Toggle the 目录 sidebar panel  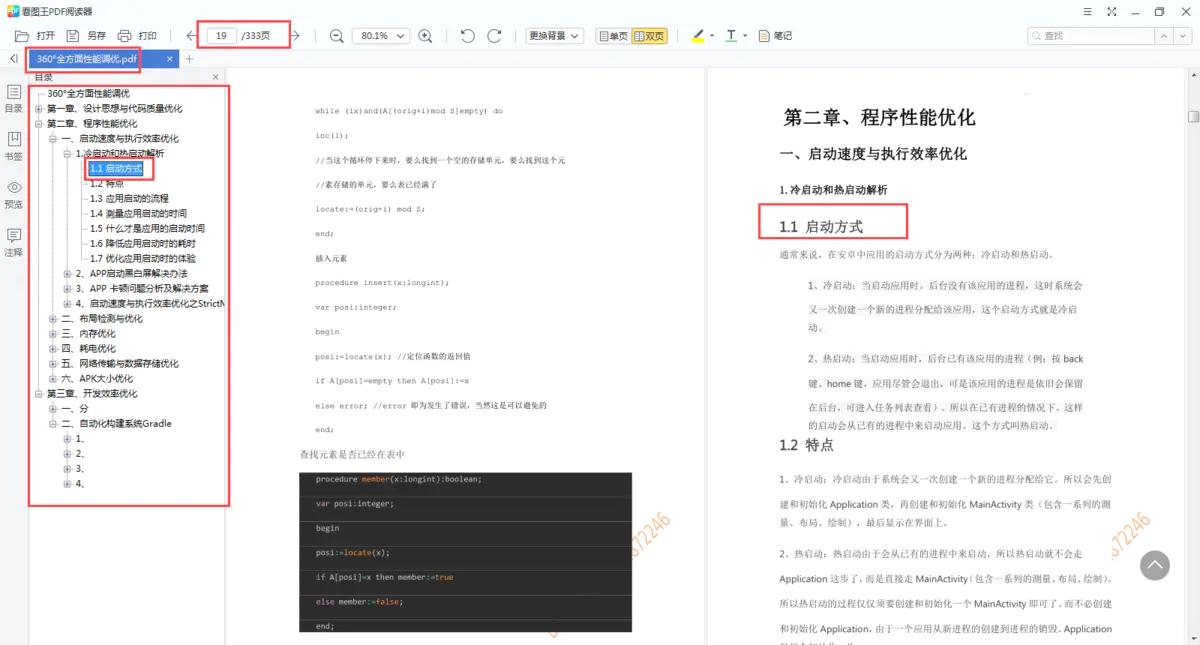(14, 100)
